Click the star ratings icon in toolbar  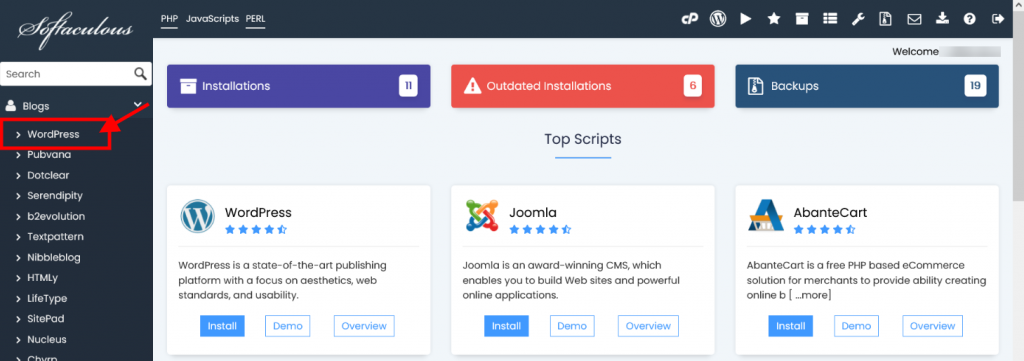coord(774,19)
